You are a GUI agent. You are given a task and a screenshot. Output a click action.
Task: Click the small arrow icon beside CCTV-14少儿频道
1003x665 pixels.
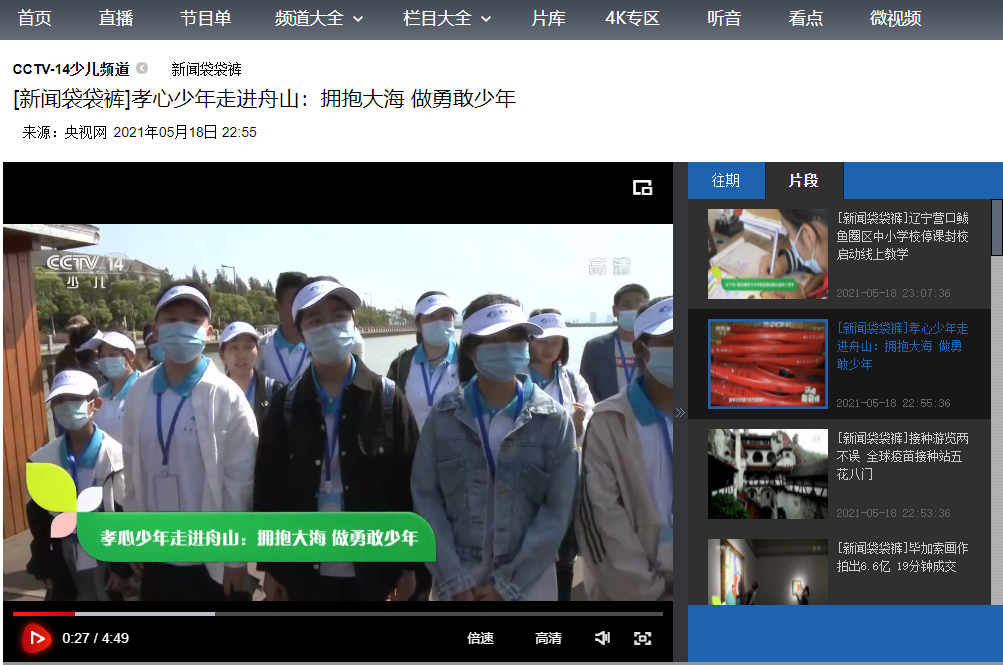(x=142, y=68)
